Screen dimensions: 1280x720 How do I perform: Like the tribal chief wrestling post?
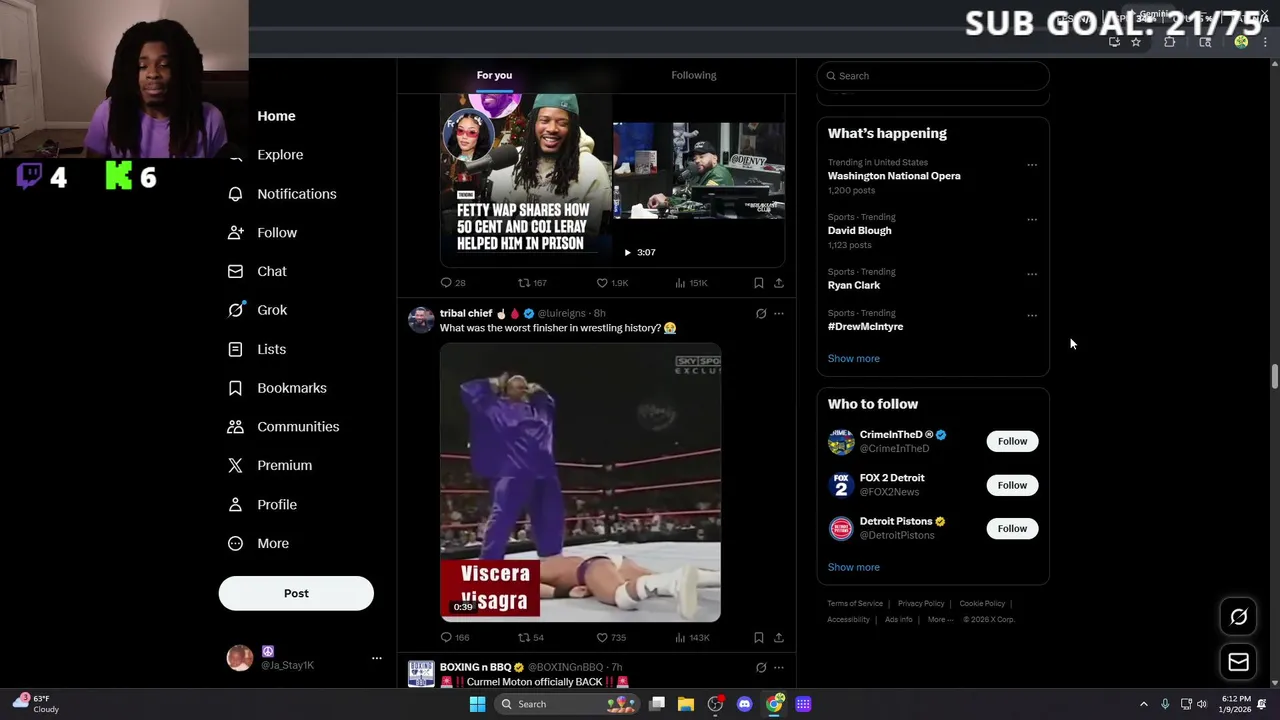point(602,637)
